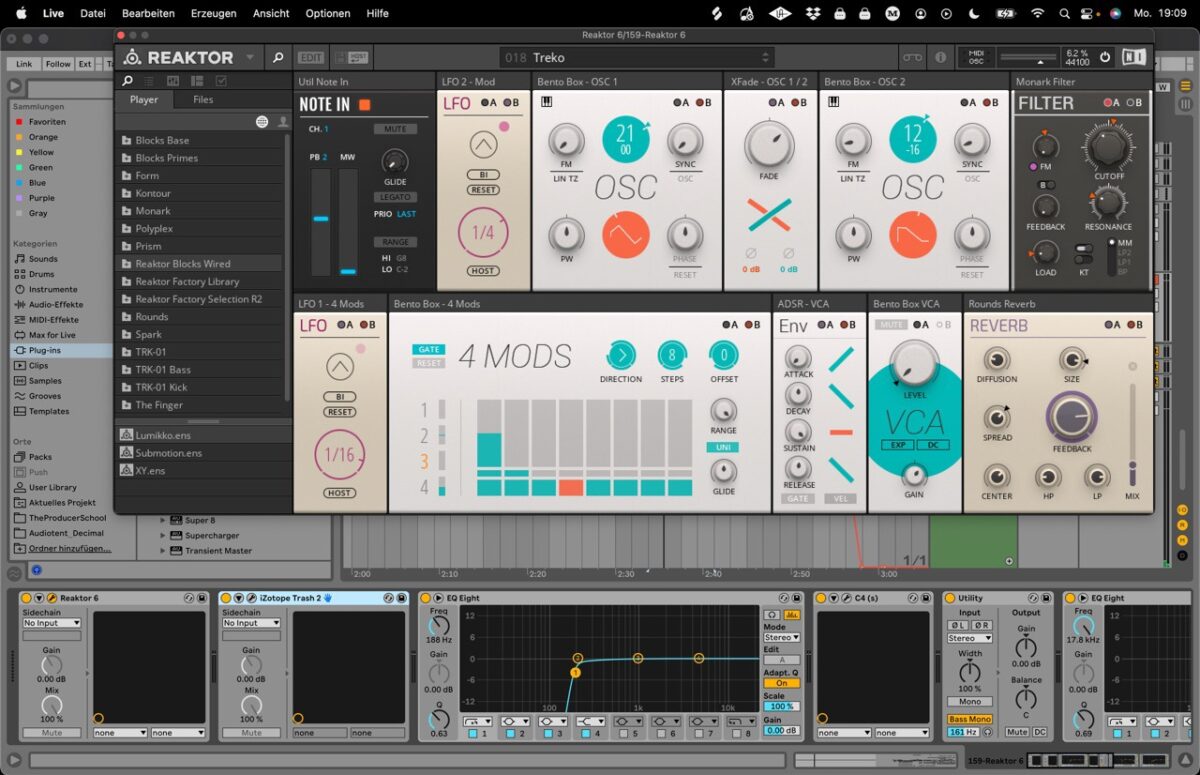Disable Adaptive Q On button in EQ Eight
The width and height of the screenshot is (1200, 775).
coord(781,683)
